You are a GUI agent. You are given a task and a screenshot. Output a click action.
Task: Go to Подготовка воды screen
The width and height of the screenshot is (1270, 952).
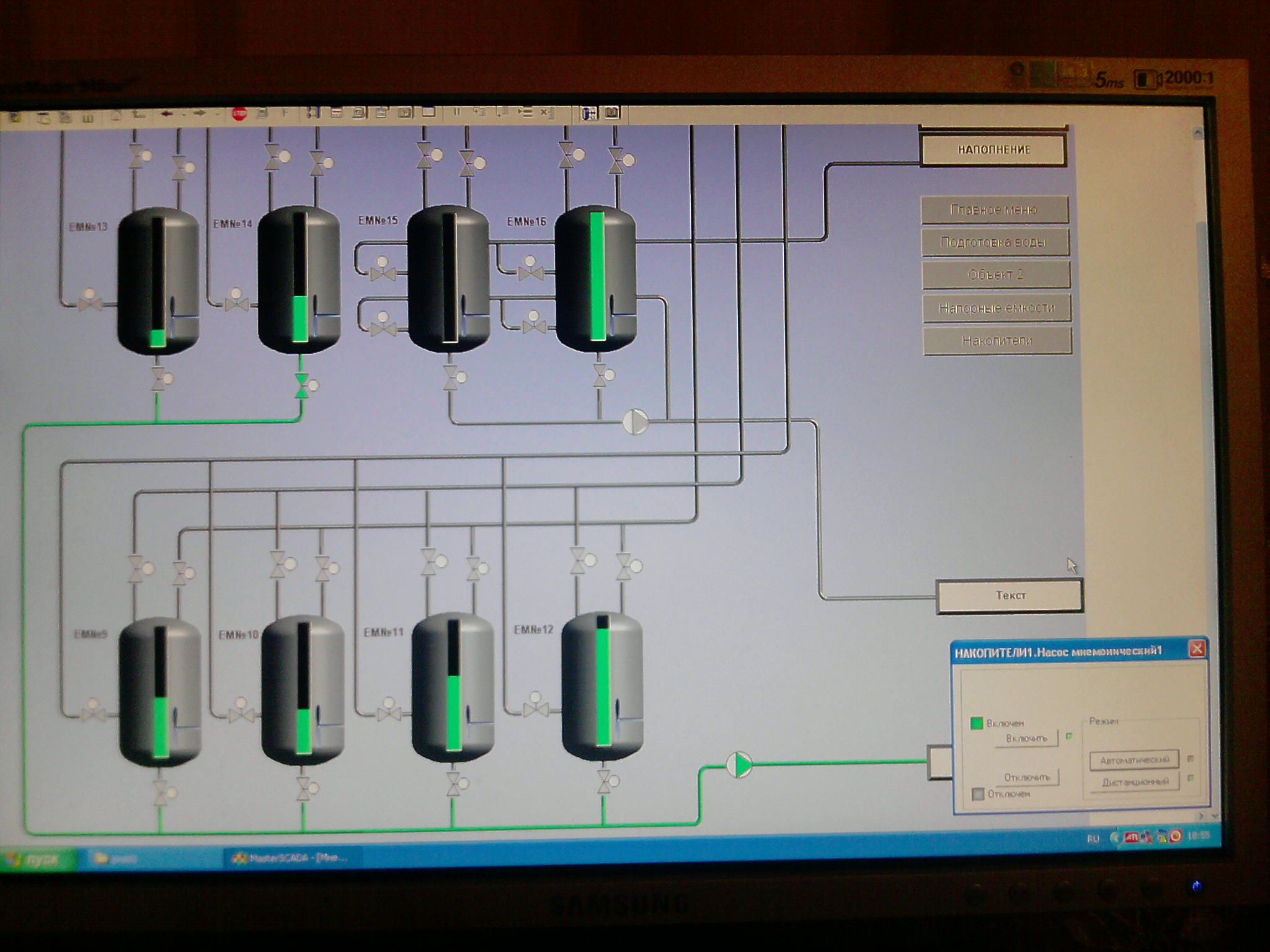click(994, 242)
